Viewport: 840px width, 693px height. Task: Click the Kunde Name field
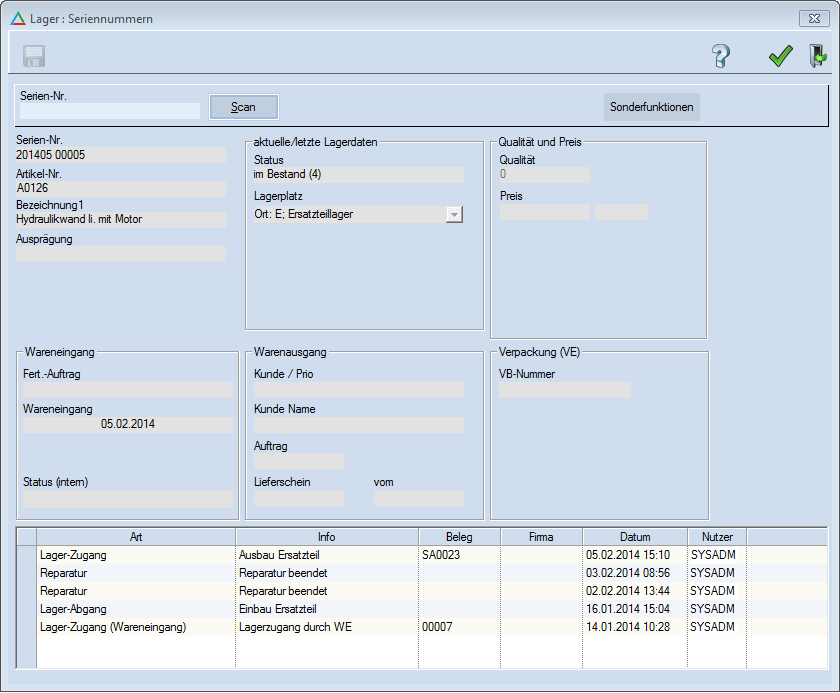click(x=359, y=426)
